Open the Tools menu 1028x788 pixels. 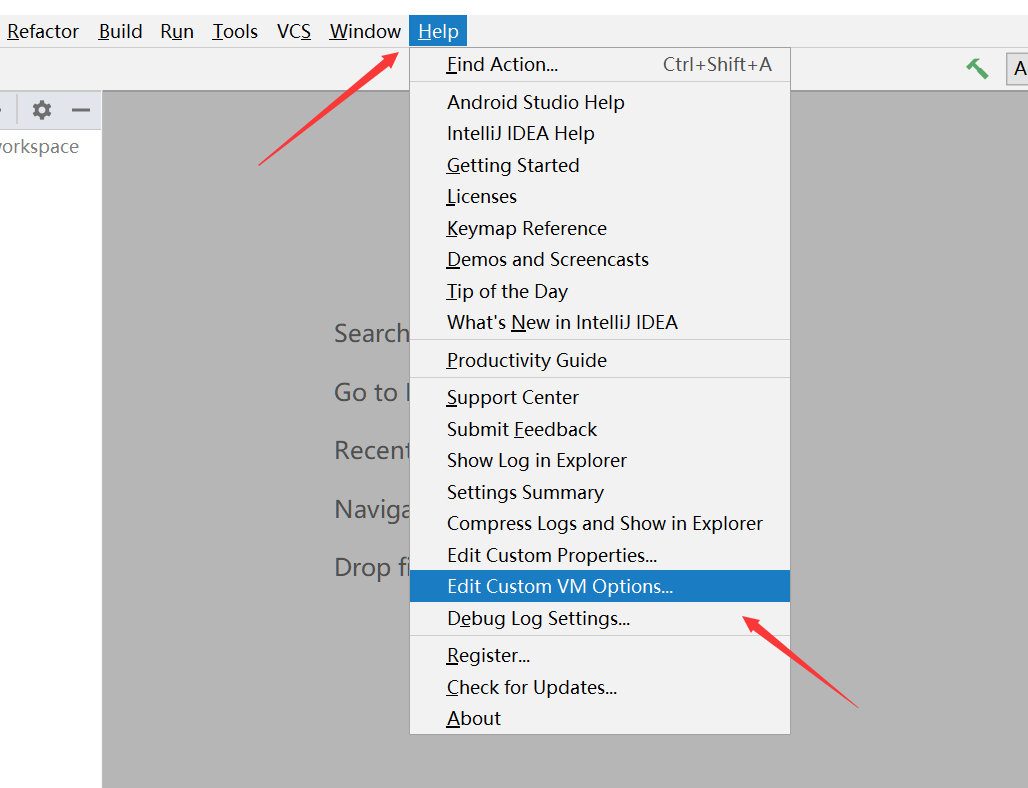(235, 32)
